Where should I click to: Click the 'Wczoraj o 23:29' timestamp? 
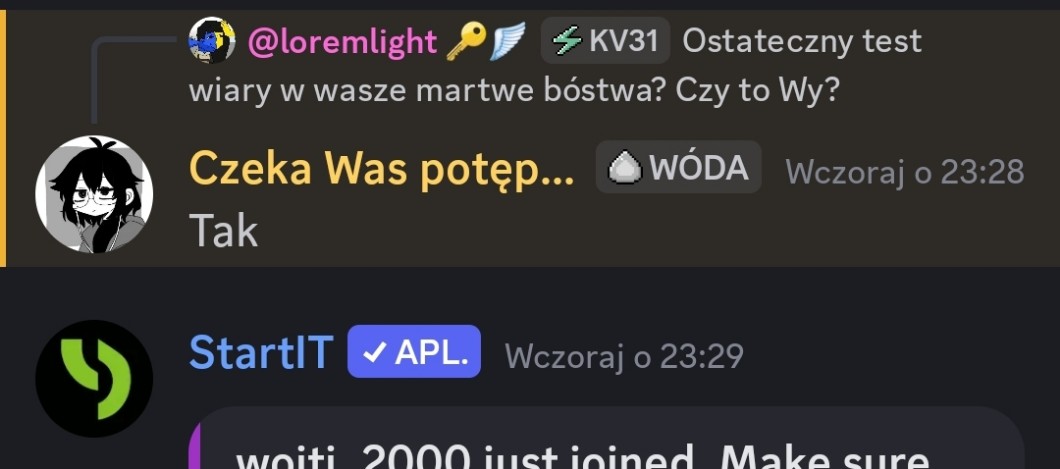tap(624, 356)
